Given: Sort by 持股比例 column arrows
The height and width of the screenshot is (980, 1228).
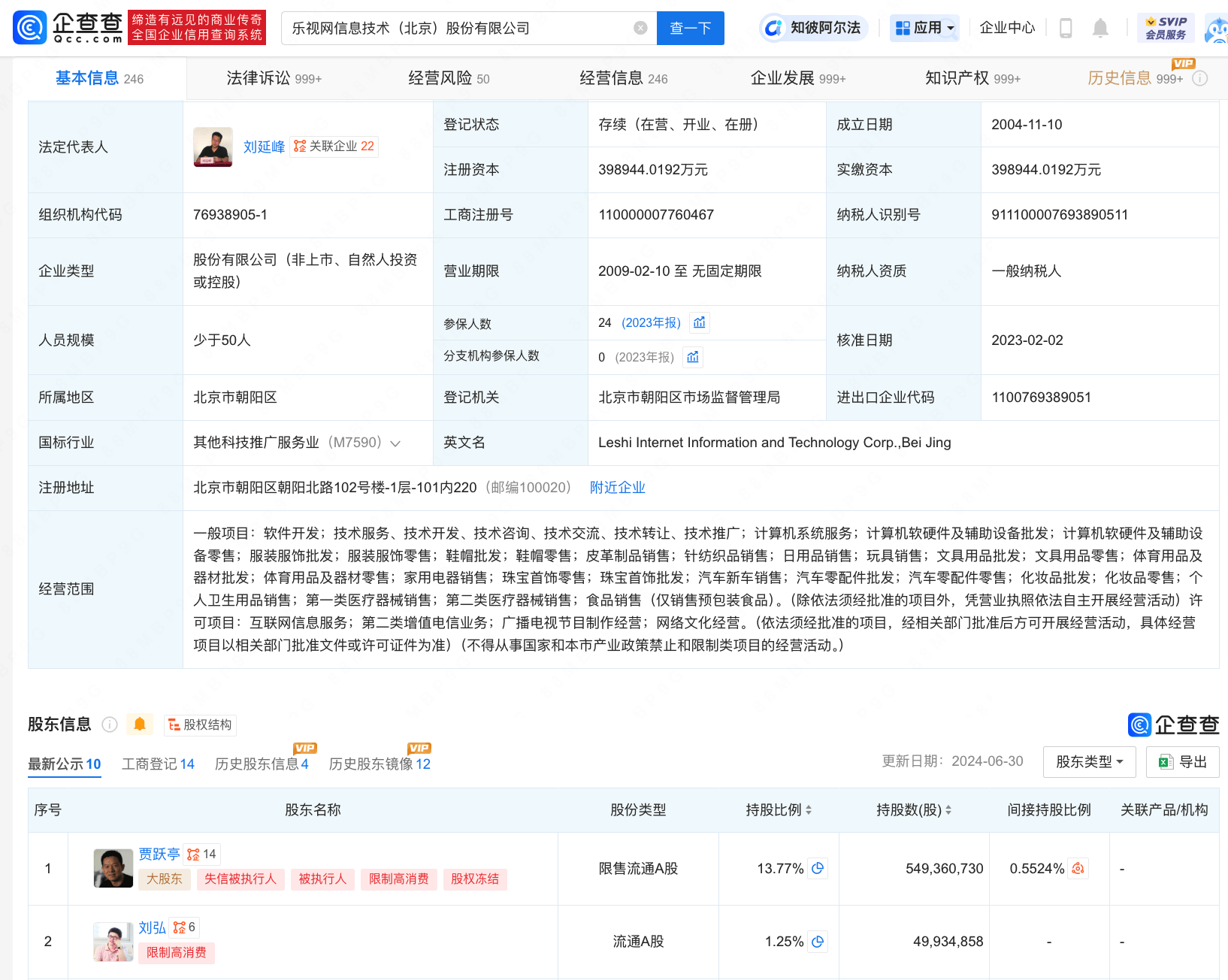Looking at the screenshot, I should tap(809, 809).
